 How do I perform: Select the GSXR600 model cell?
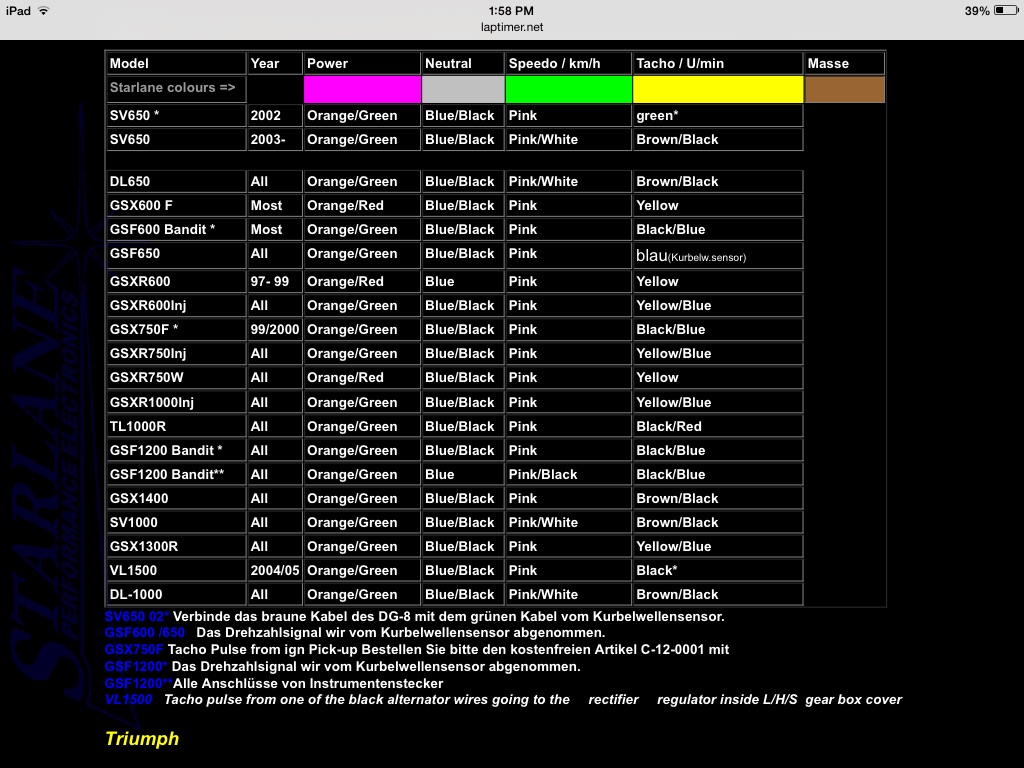coord(176,281)
